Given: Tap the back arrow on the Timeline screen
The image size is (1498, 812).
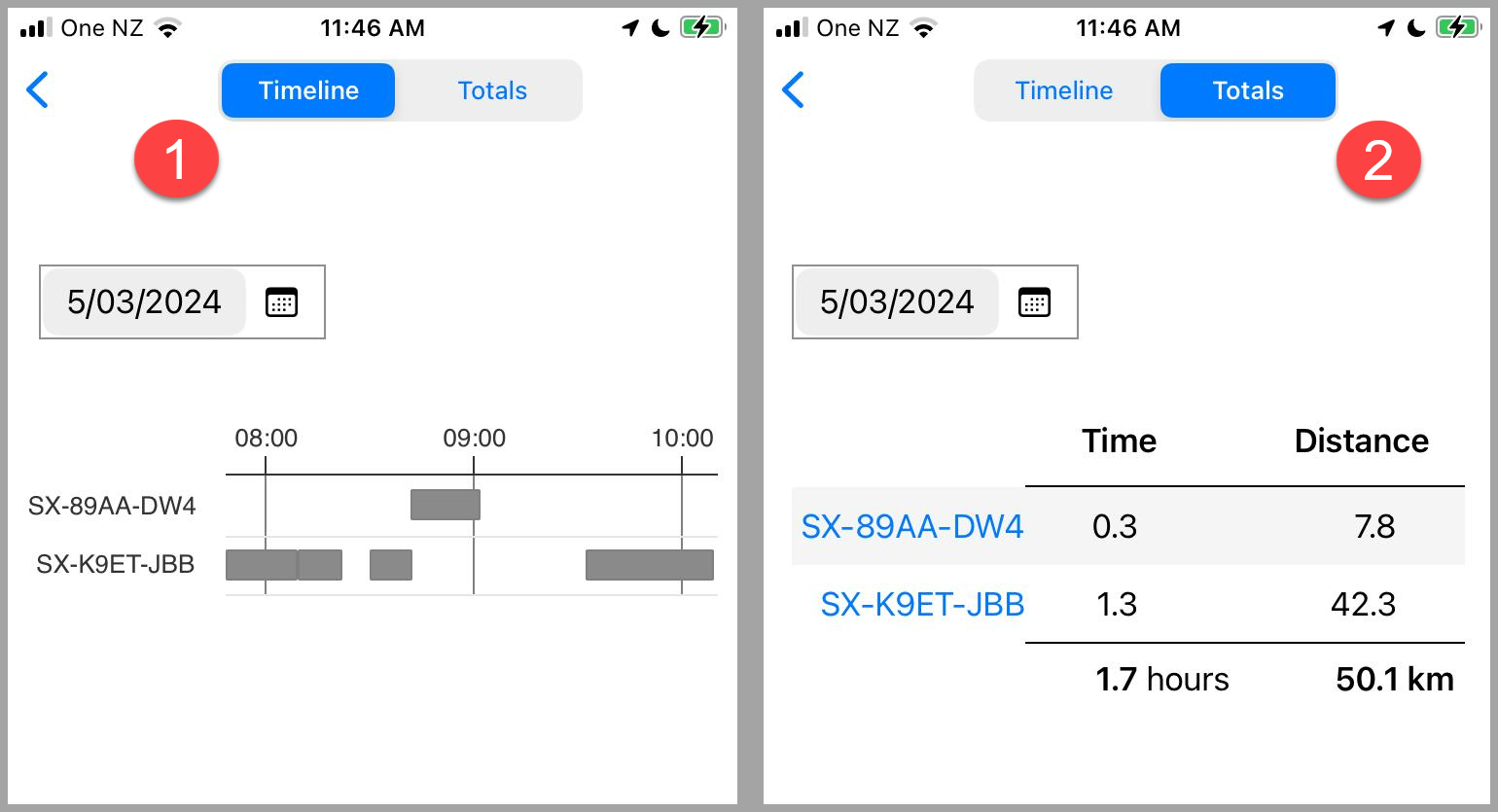Looking at the screenshot, I should pos(37,89).
